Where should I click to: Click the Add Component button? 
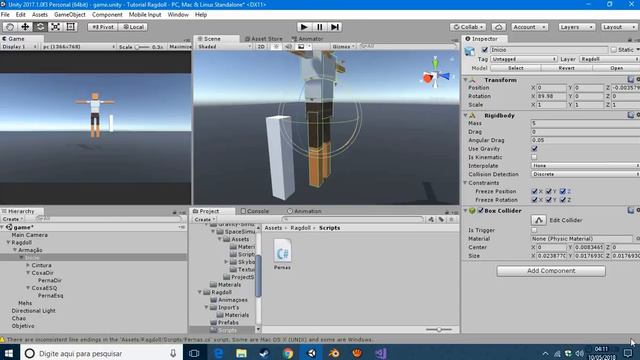point(551,271)
